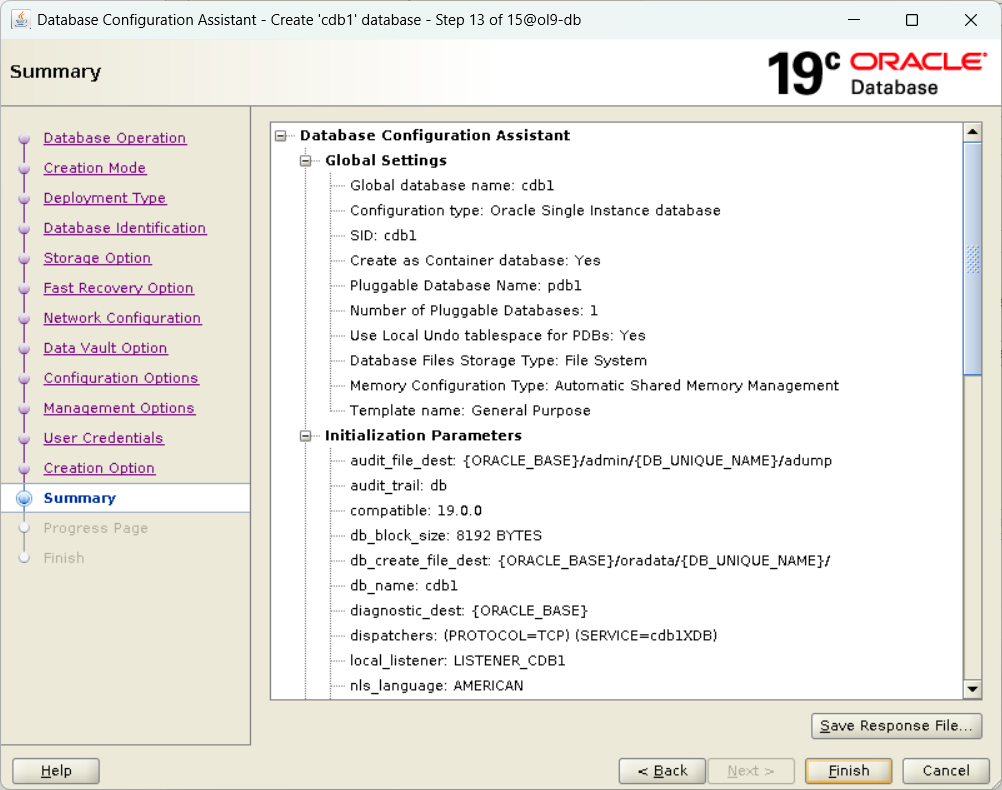Click the Java app icon in title bar
The width and height of the screenshot is (1002, 790).
[20, 20]
